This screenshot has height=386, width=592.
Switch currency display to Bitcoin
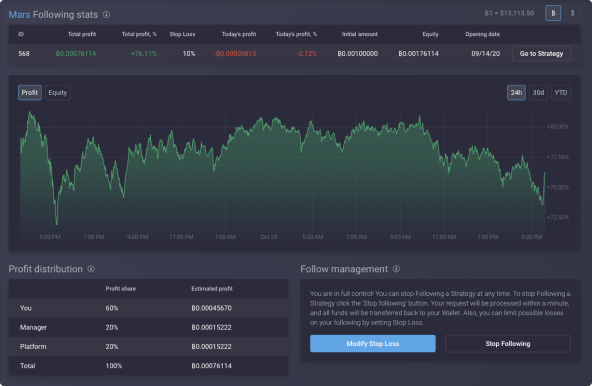553,13
